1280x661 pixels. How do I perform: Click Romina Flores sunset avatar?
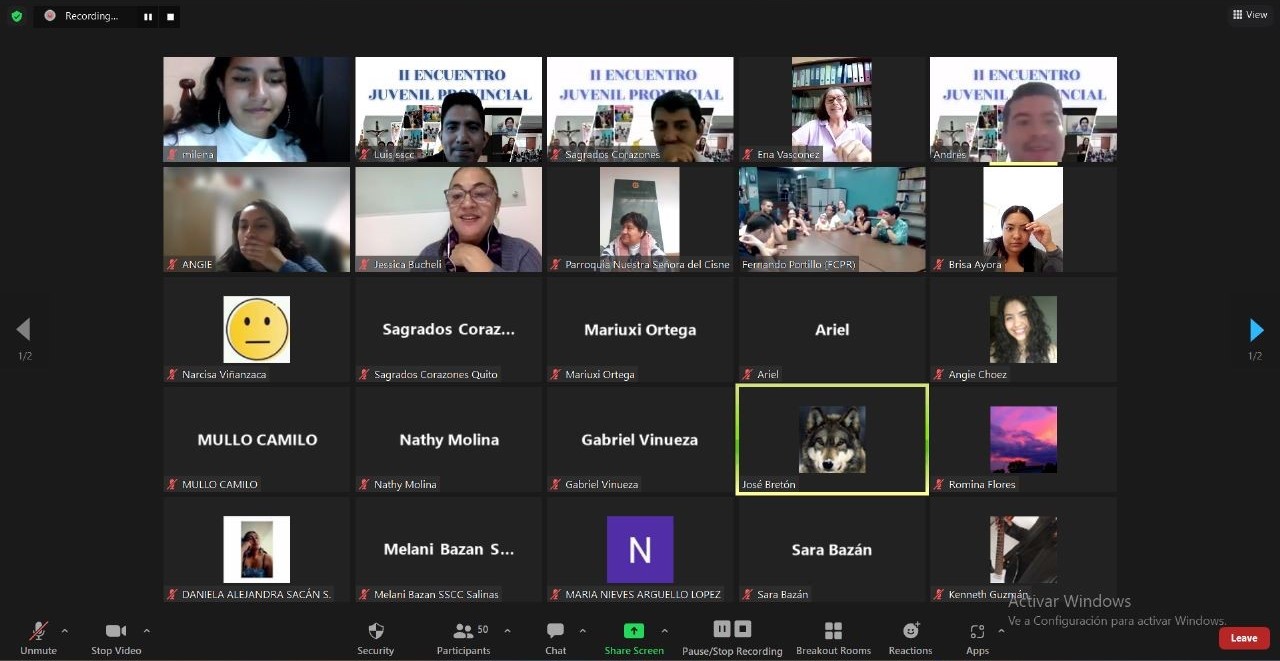(1023, 439)
